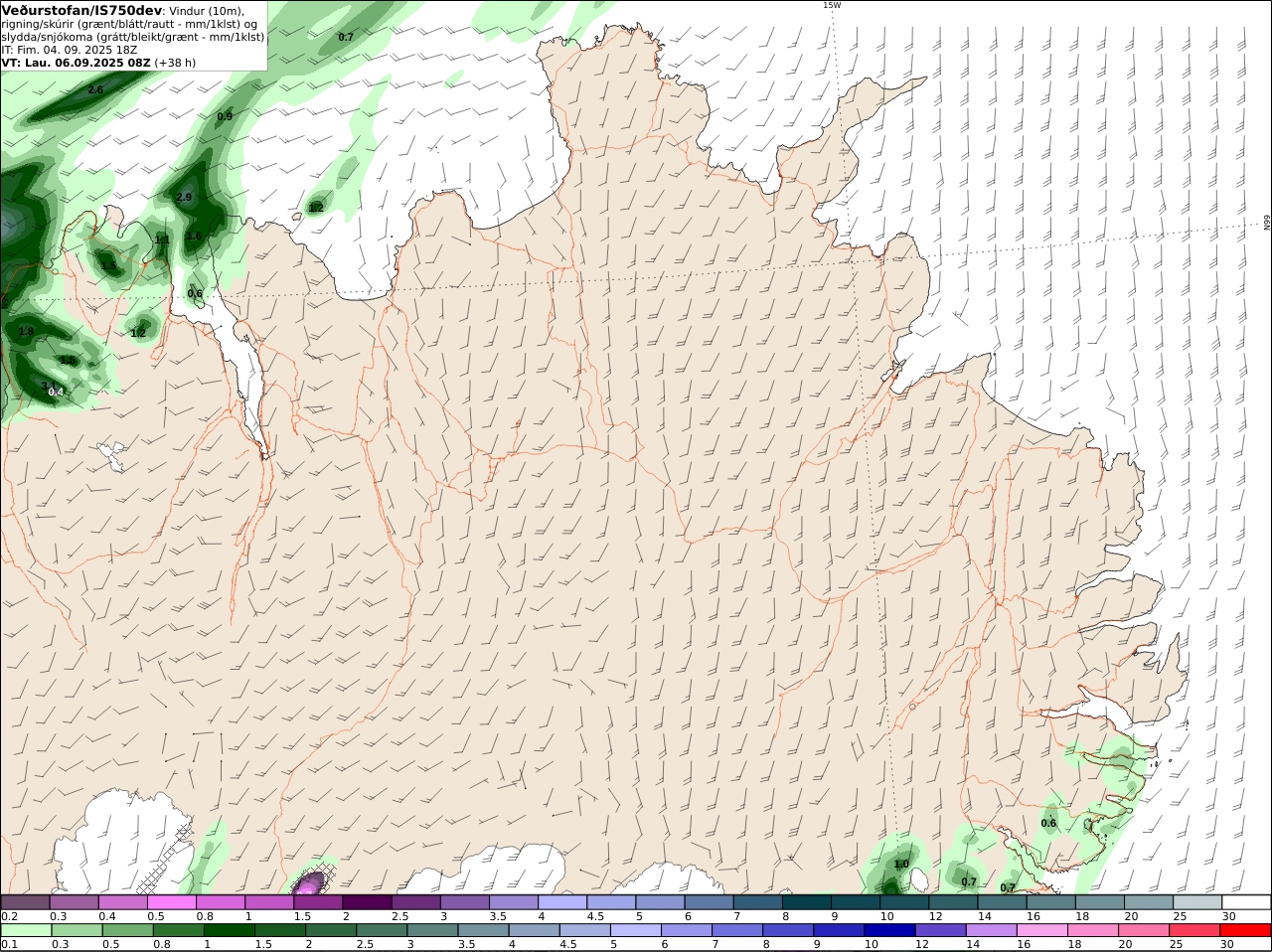Click the 3.1 precipitation value
This screenshot has width=1272, height=952.
pyautogui.click(x=49, y=385)
